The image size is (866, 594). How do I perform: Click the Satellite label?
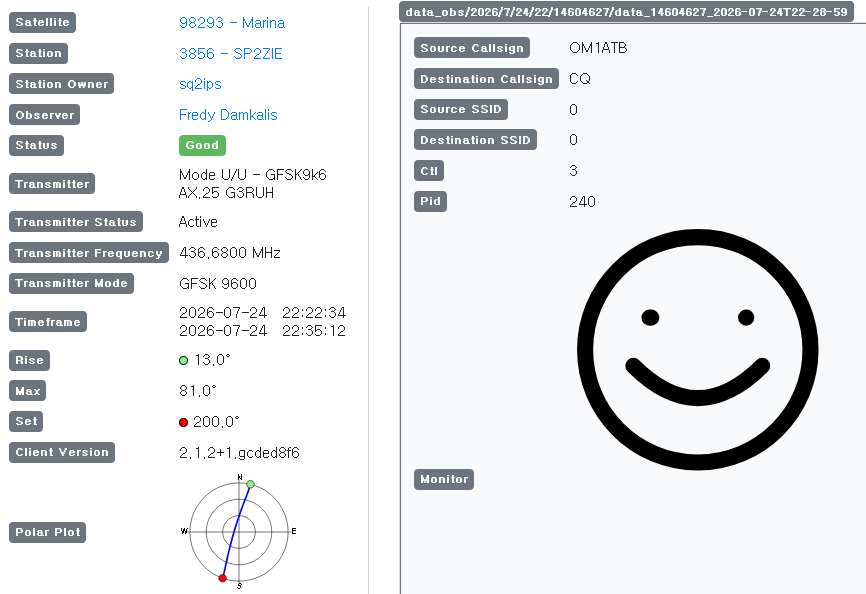click(43, 22)
